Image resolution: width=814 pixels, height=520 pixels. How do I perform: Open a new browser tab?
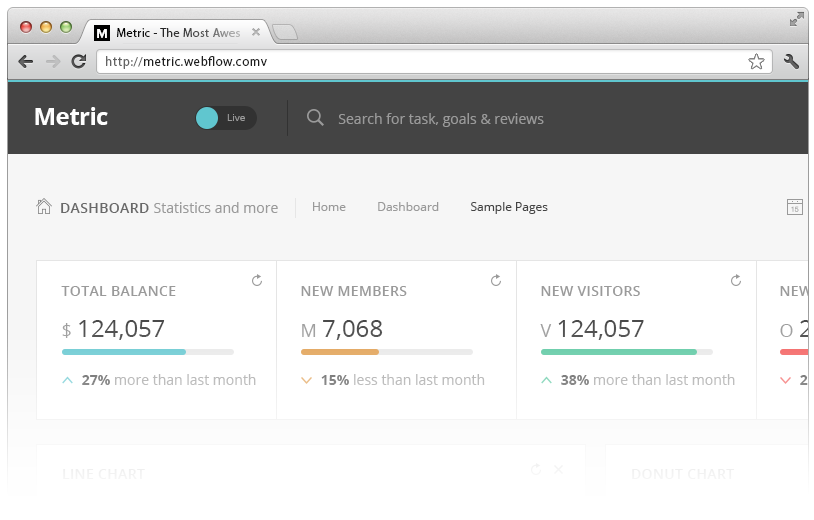[285, 33]
